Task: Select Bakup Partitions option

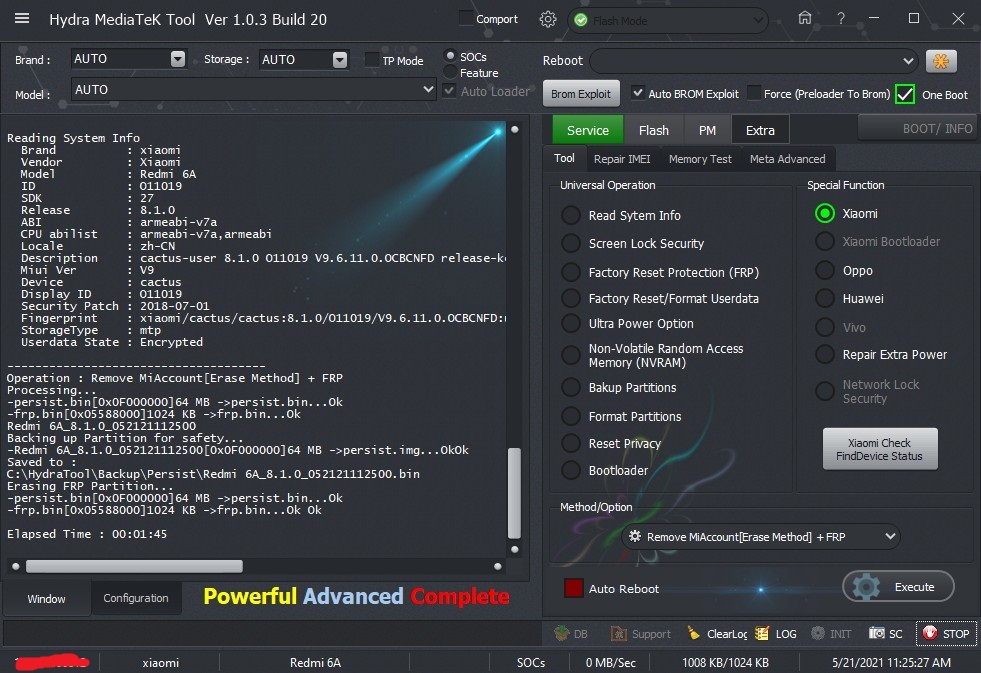Action: click(x=571, y=387)
